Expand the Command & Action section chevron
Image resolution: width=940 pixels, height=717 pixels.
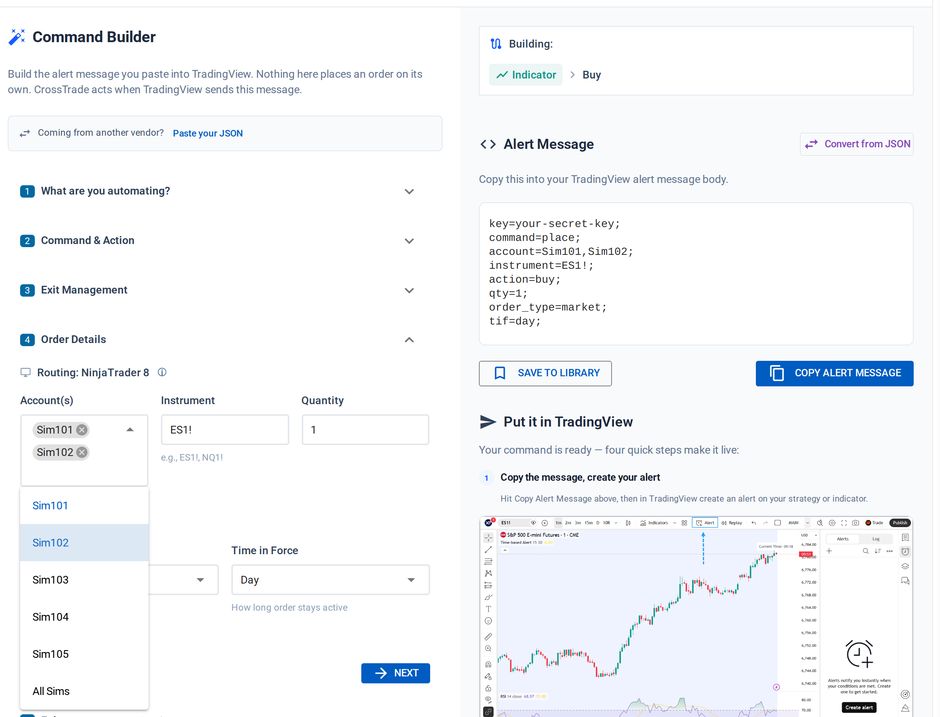tap(409, 241)
